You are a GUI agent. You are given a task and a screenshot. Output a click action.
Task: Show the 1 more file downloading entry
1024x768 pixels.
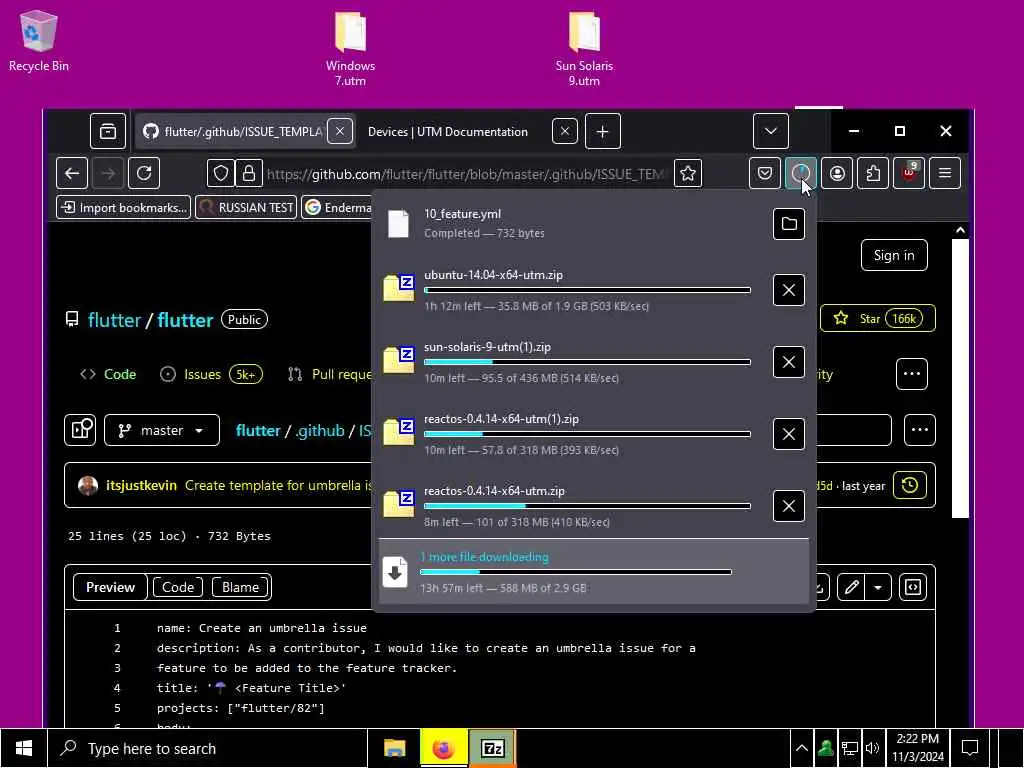click(x=594, y=571)
